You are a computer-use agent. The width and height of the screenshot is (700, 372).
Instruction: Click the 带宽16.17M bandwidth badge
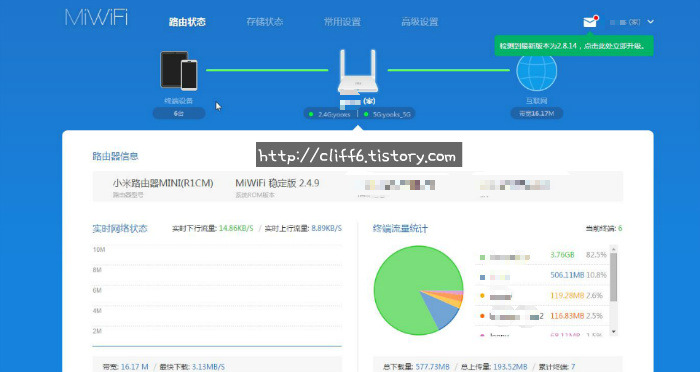point(536,113)
